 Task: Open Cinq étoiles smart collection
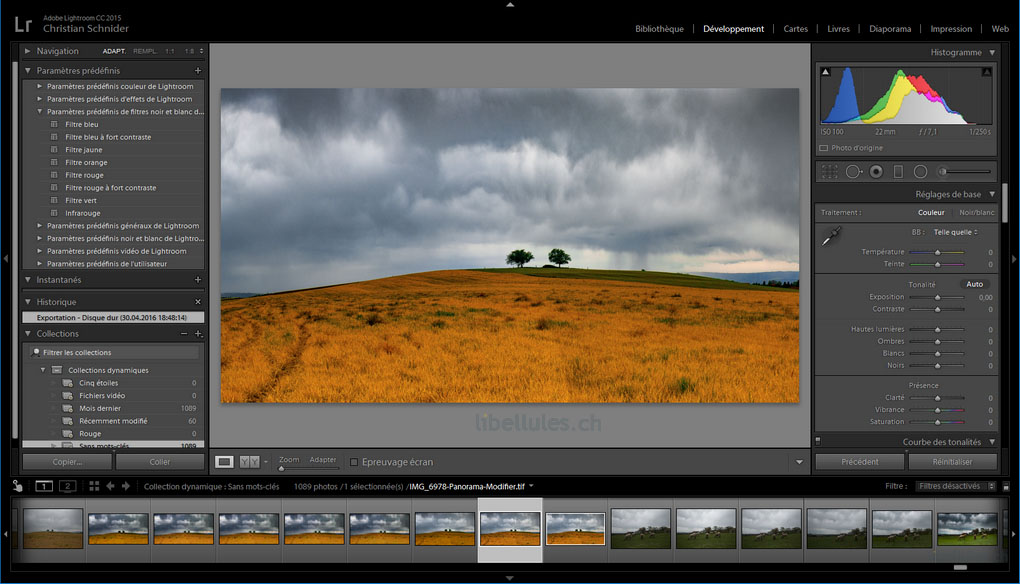click(98, 383)
